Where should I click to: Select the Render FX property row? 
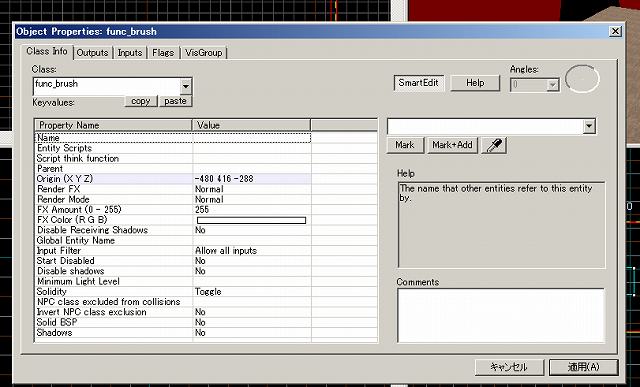(x=173, y=189)
